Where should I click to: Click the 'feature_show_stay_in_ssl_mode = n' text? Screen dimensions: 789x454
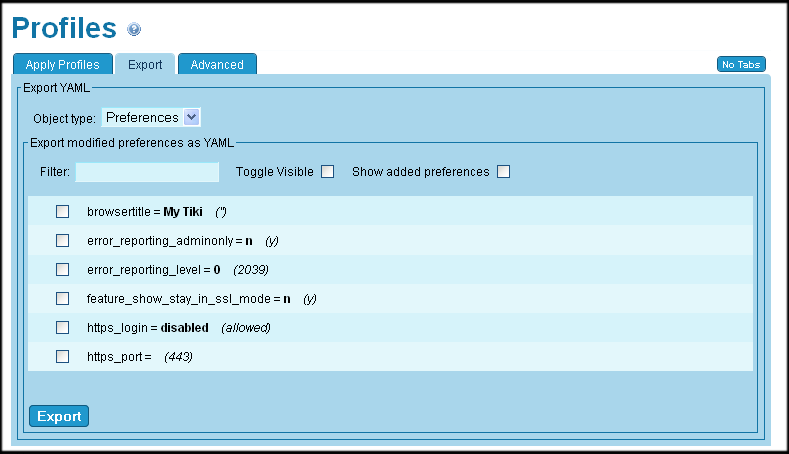189,299
